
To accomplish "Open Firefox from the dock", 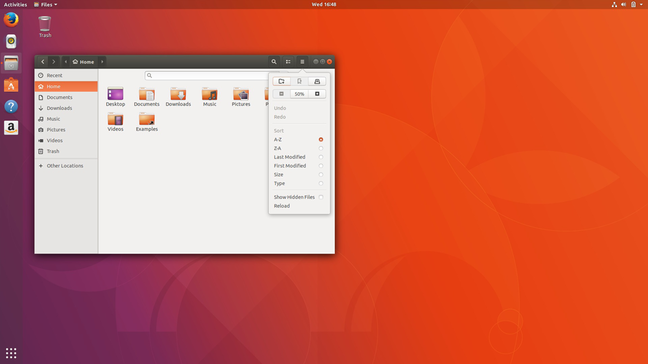I will click(x=11, y=19).
